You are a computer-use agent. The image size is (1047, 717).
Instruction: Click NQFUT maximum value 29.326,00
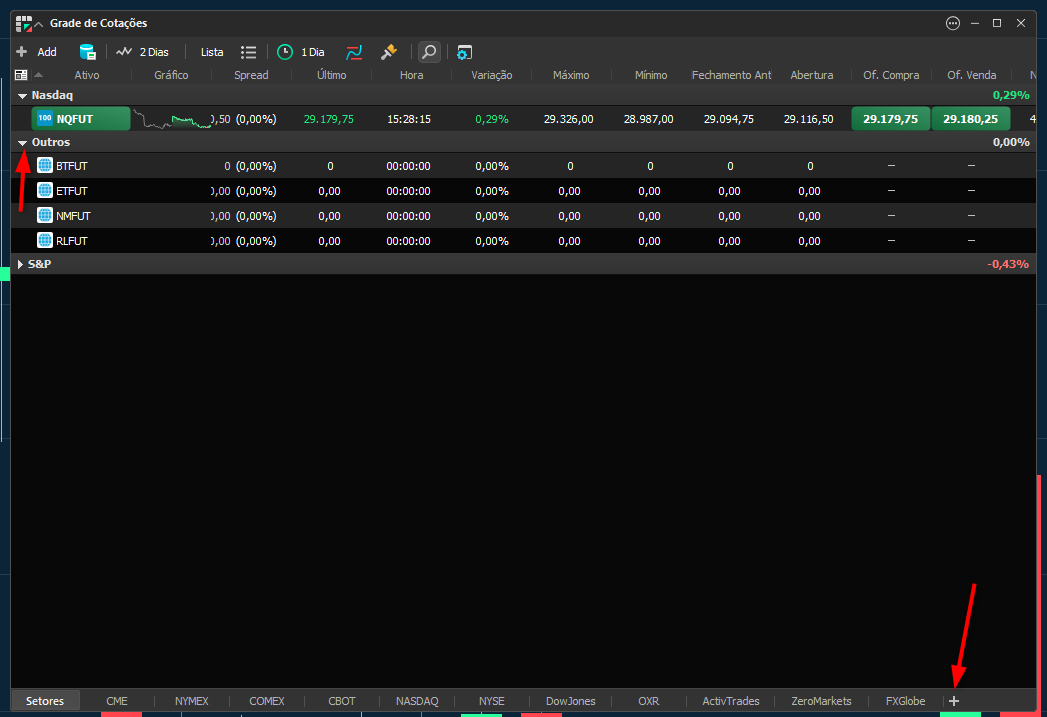pos(568,120)
